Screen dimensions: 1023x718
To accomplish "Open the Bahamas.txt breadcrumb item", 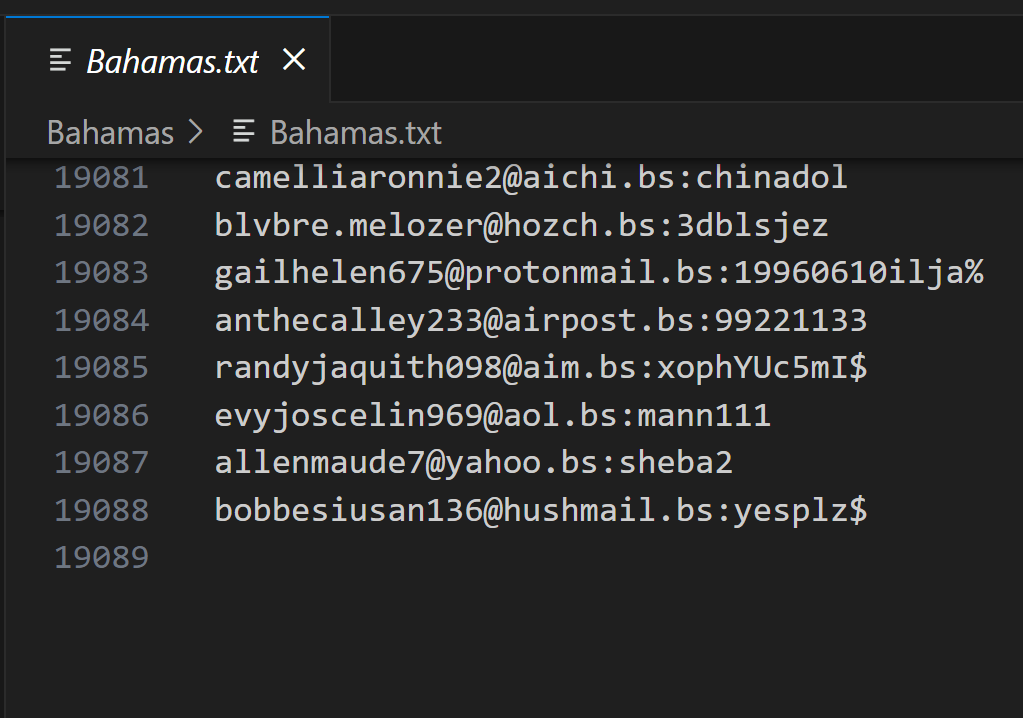I will point(355,133).
